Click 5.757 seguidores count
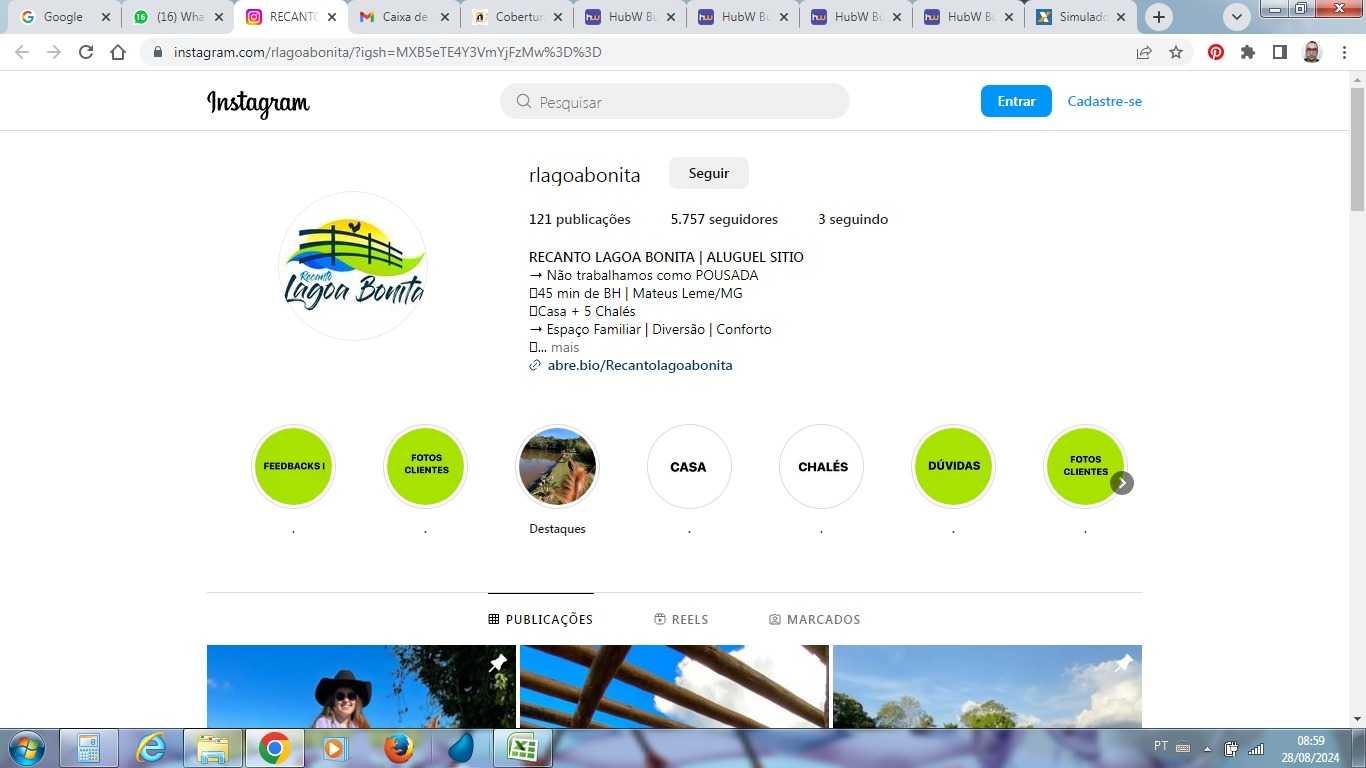1366x768 pixels. [x=724, y=219]
